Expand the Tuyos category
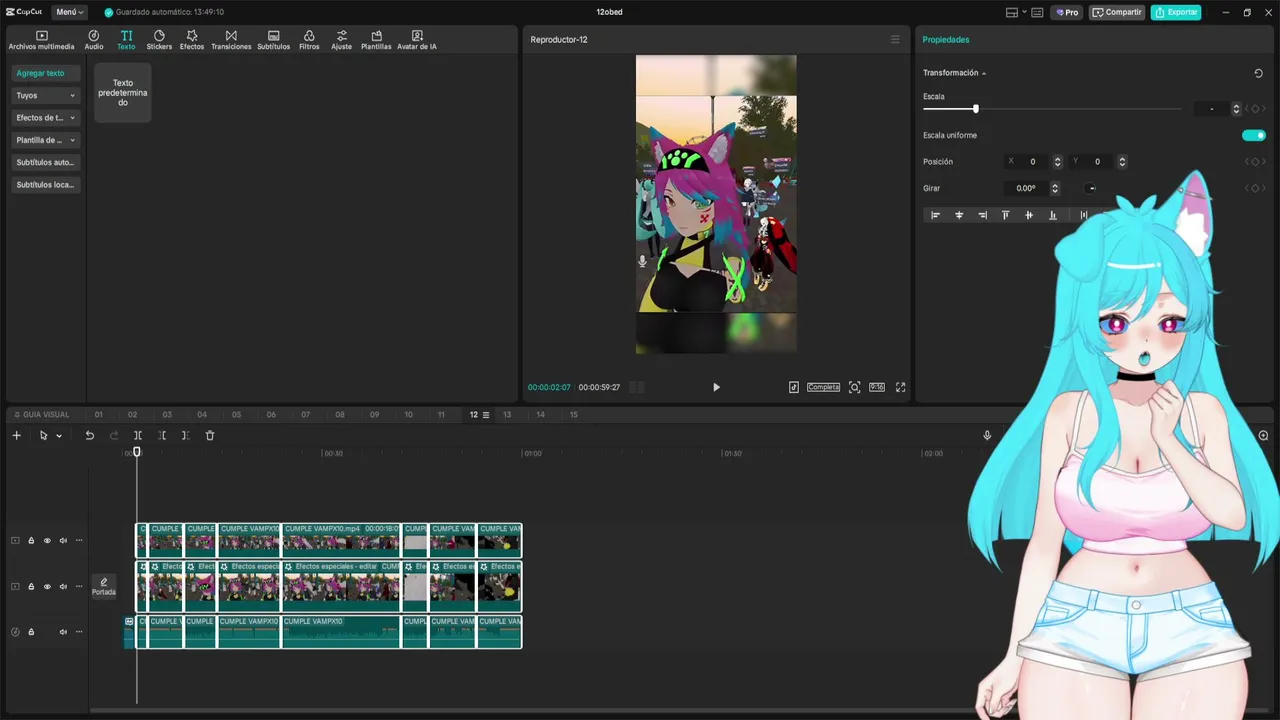This screenshot has width=1280, height=720. tap(45, 95)
